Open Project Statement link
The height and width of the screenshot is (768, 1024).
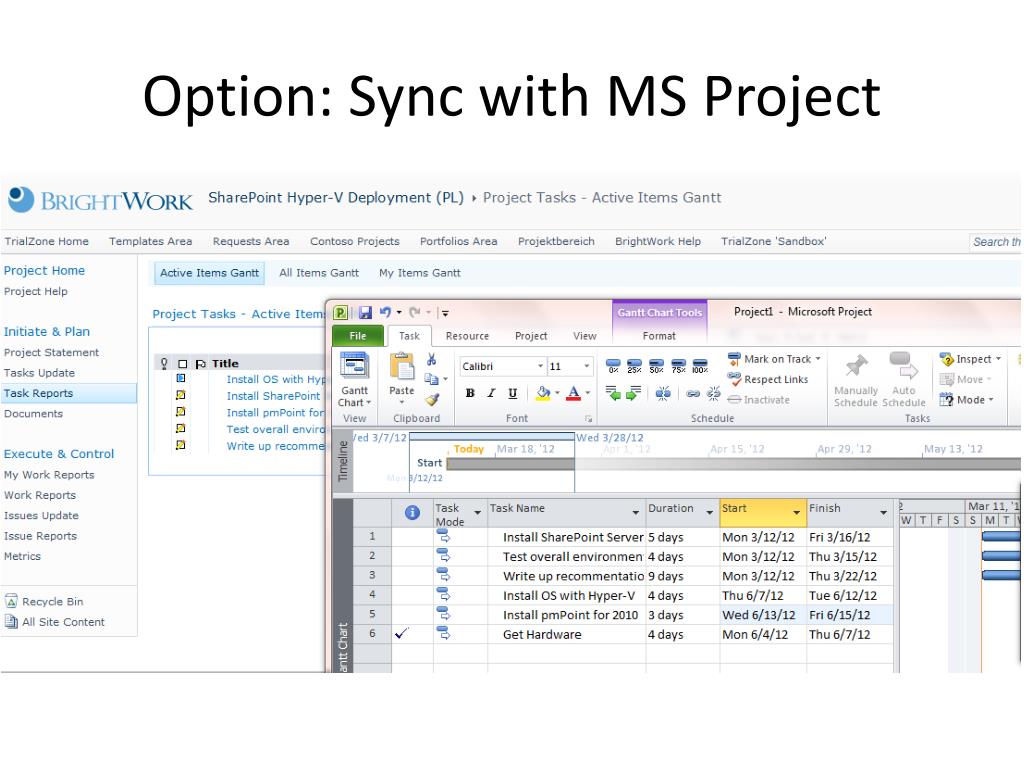pyautogui.click(x=52, y=353)
